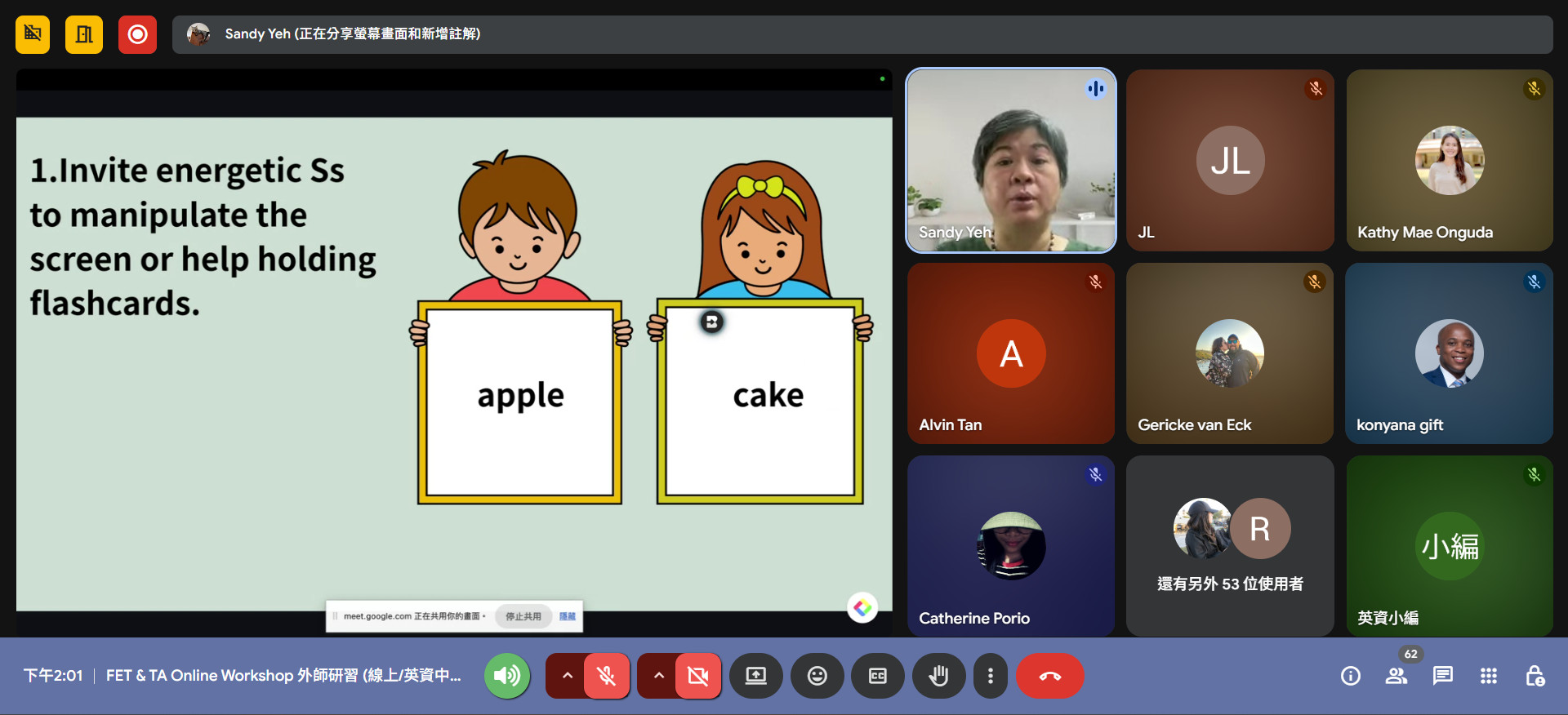The width and height of the screenshot is (1568, 715).
Task: Click the red recording indicator icon
Action: click(x=137, y=34)
